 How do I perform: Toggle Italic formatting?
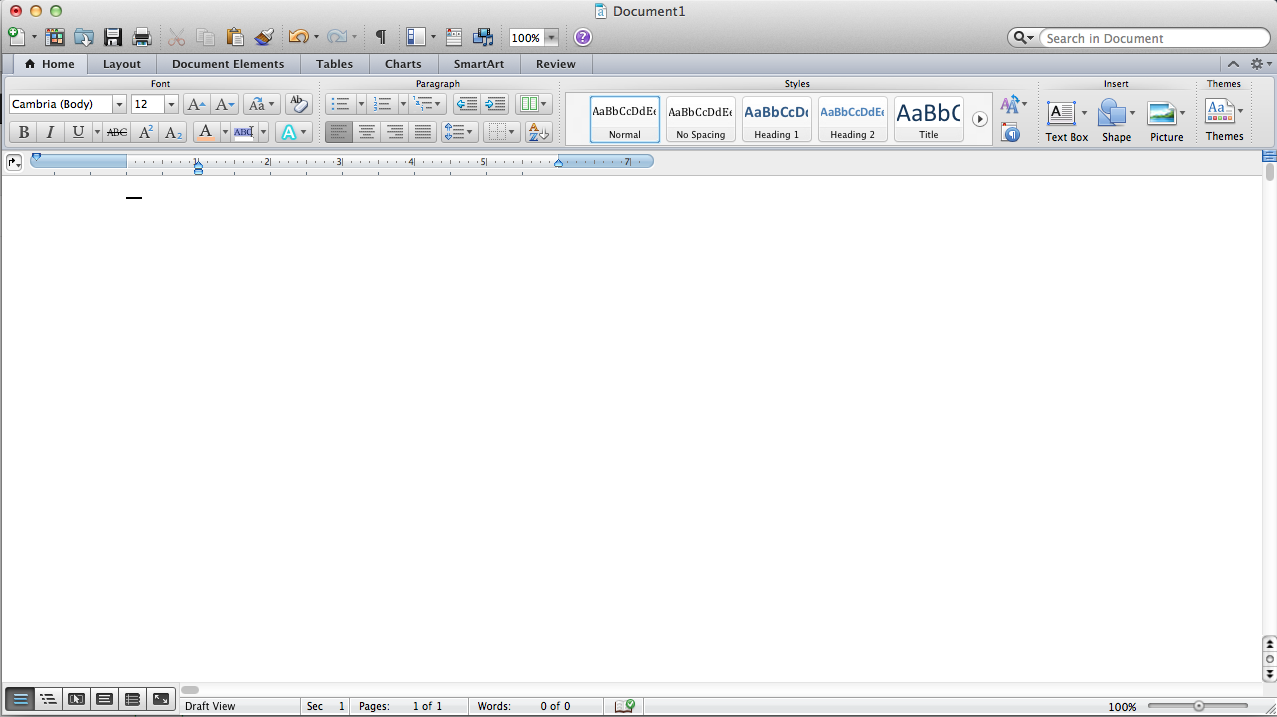50,132
